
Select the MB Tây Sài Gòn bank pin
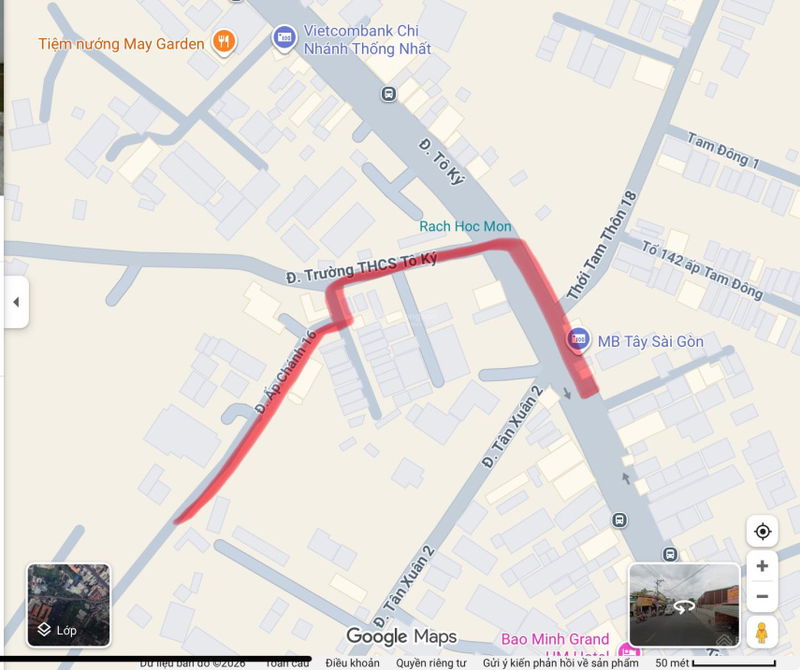[x=578, y=339]
